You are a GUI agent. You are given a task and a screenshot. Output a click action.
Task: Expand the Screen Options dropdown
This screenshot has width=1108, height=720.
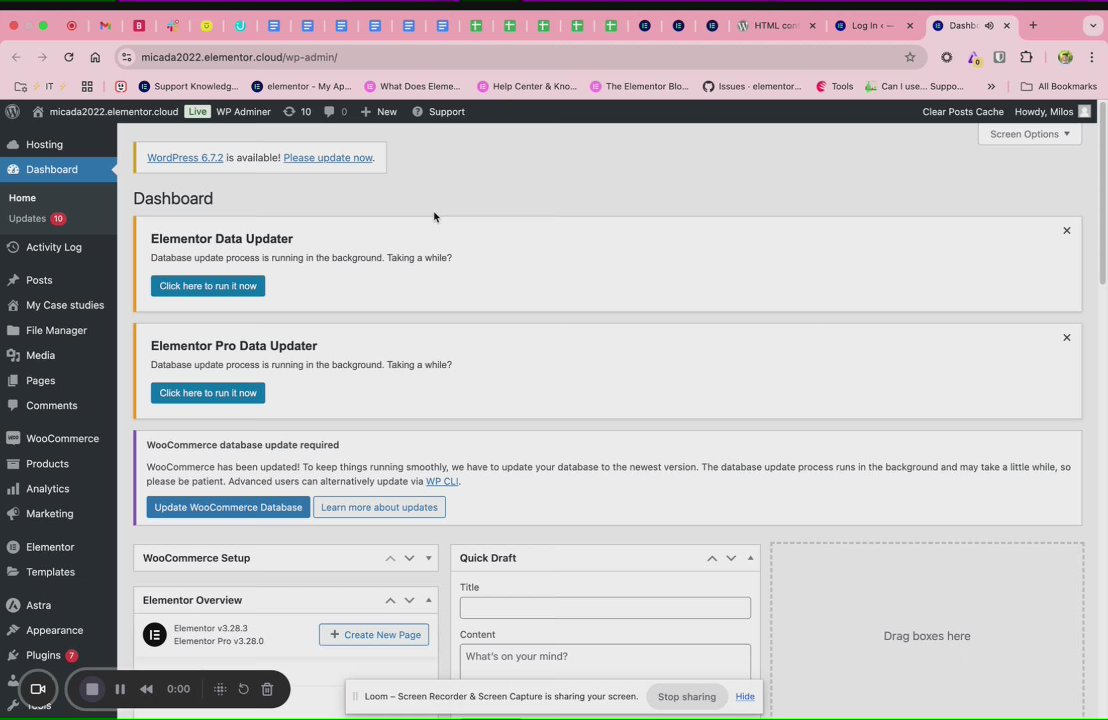tap(1030, 134)
